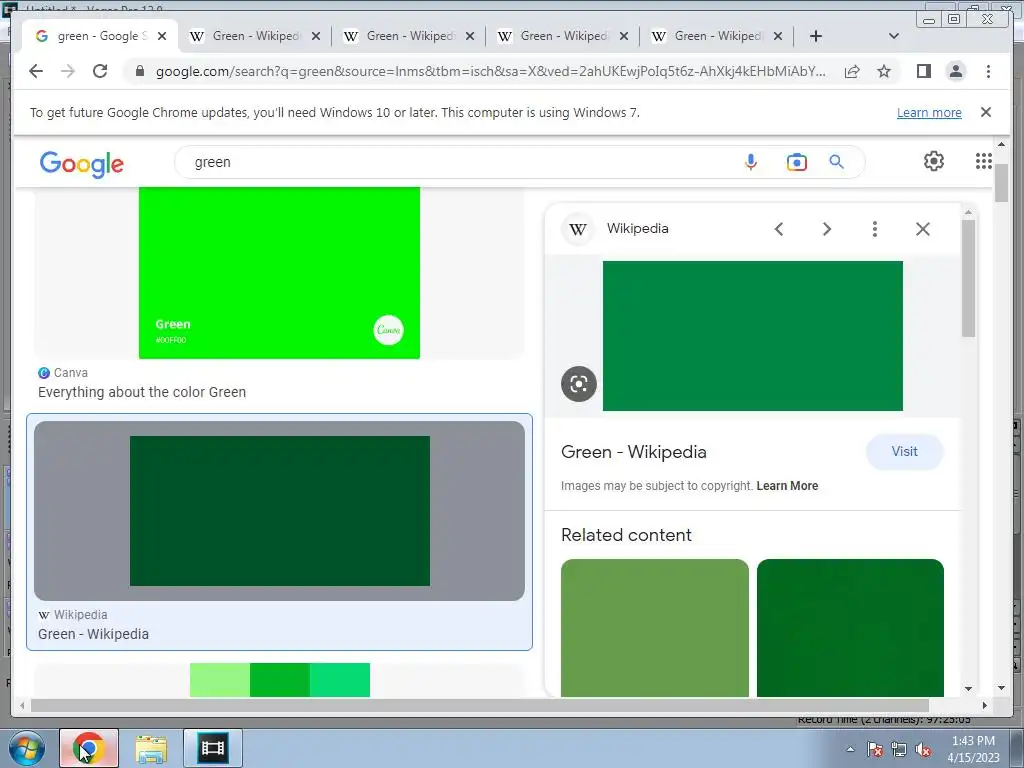Viewport: 1024px width, 768px height.
Task: Click the padlock site info icon
Action: pos(139,71)
